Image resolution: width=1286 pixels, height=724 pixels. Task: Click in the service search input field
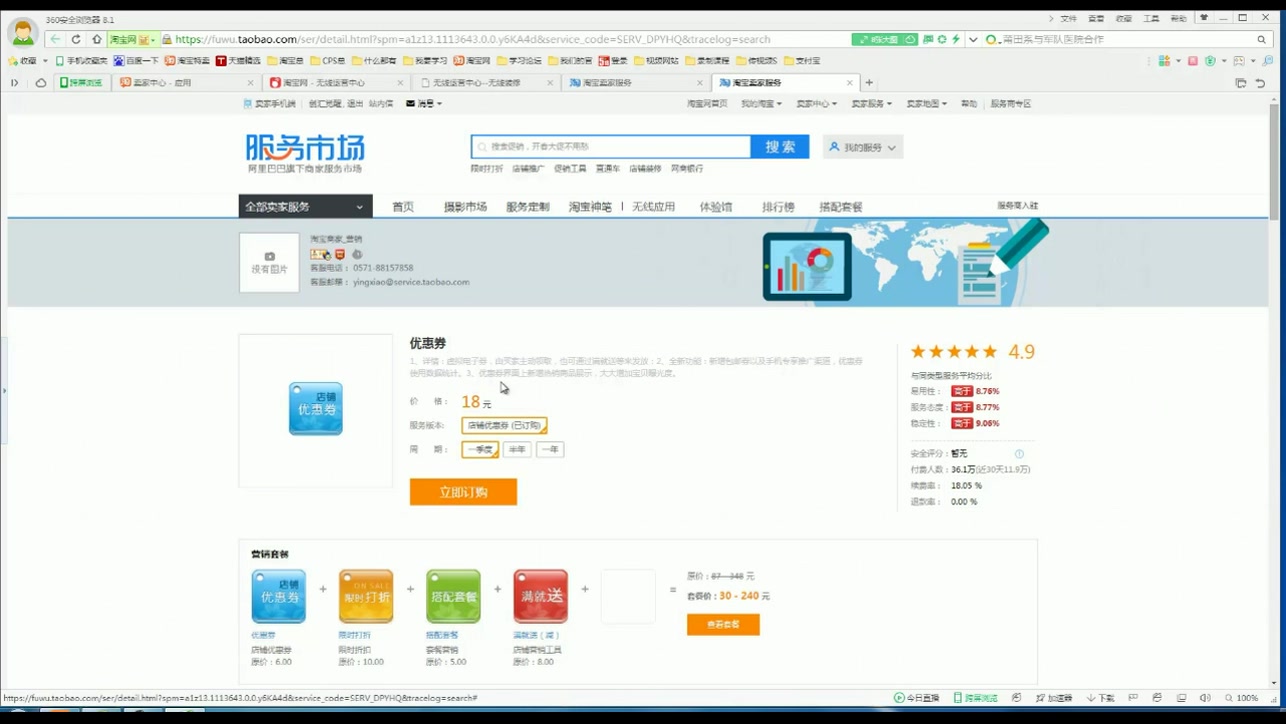pos(610,147)
